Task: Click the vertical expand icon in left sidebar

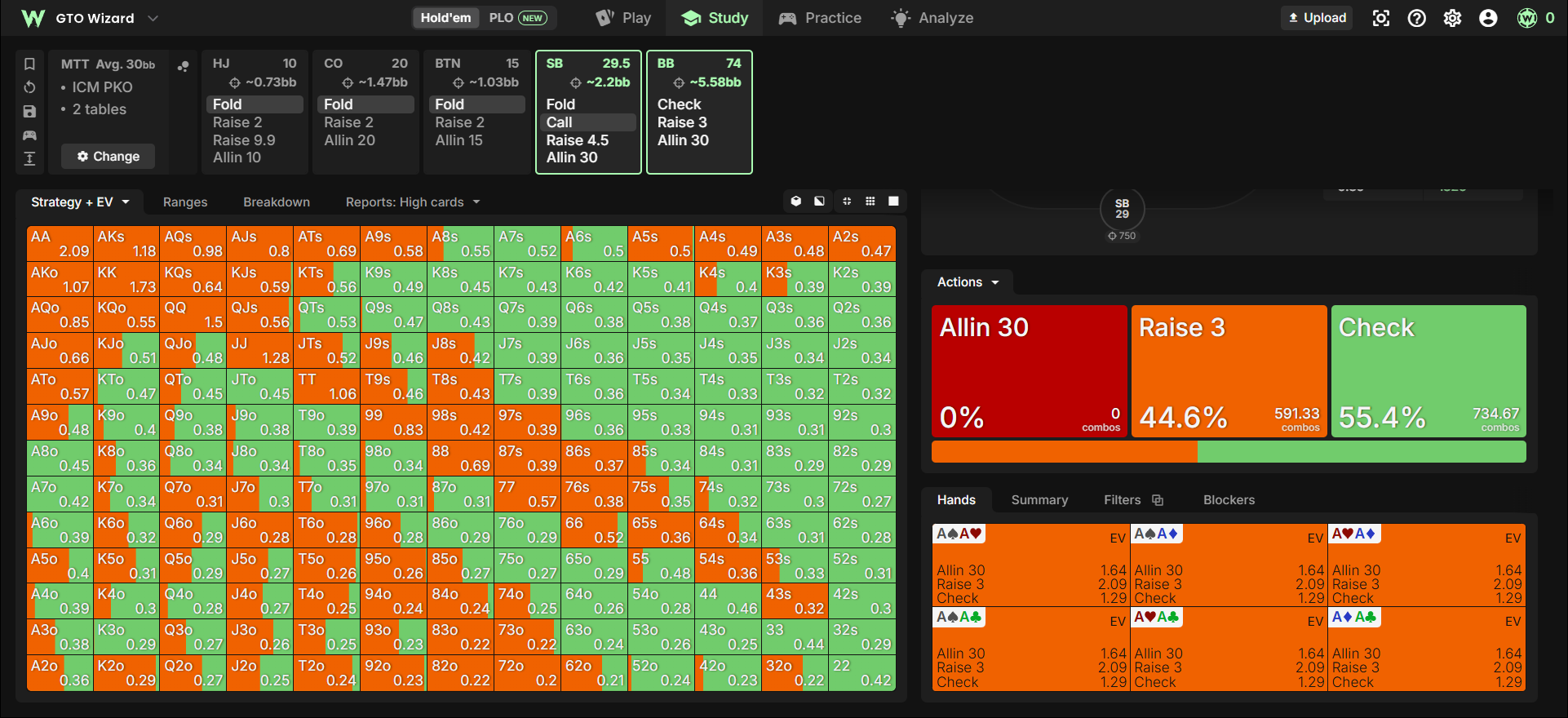Action: [29, 158]
